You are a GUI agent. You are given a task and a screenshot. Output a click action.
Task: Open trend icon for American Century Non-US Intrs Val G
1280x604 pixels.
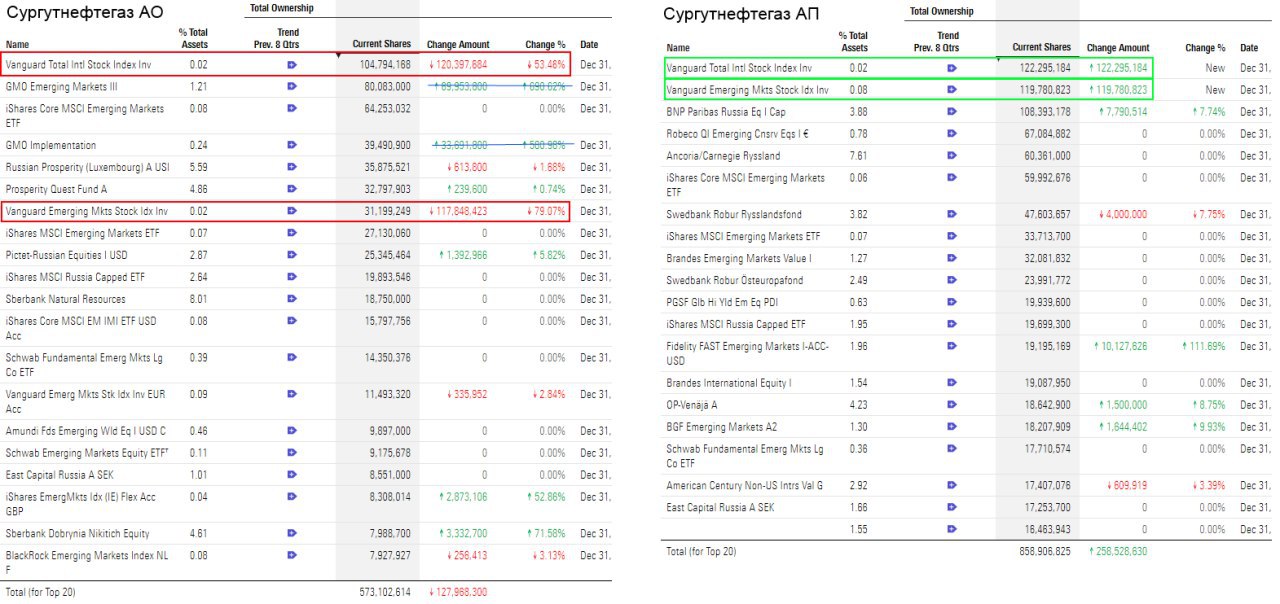coord(951,485)
